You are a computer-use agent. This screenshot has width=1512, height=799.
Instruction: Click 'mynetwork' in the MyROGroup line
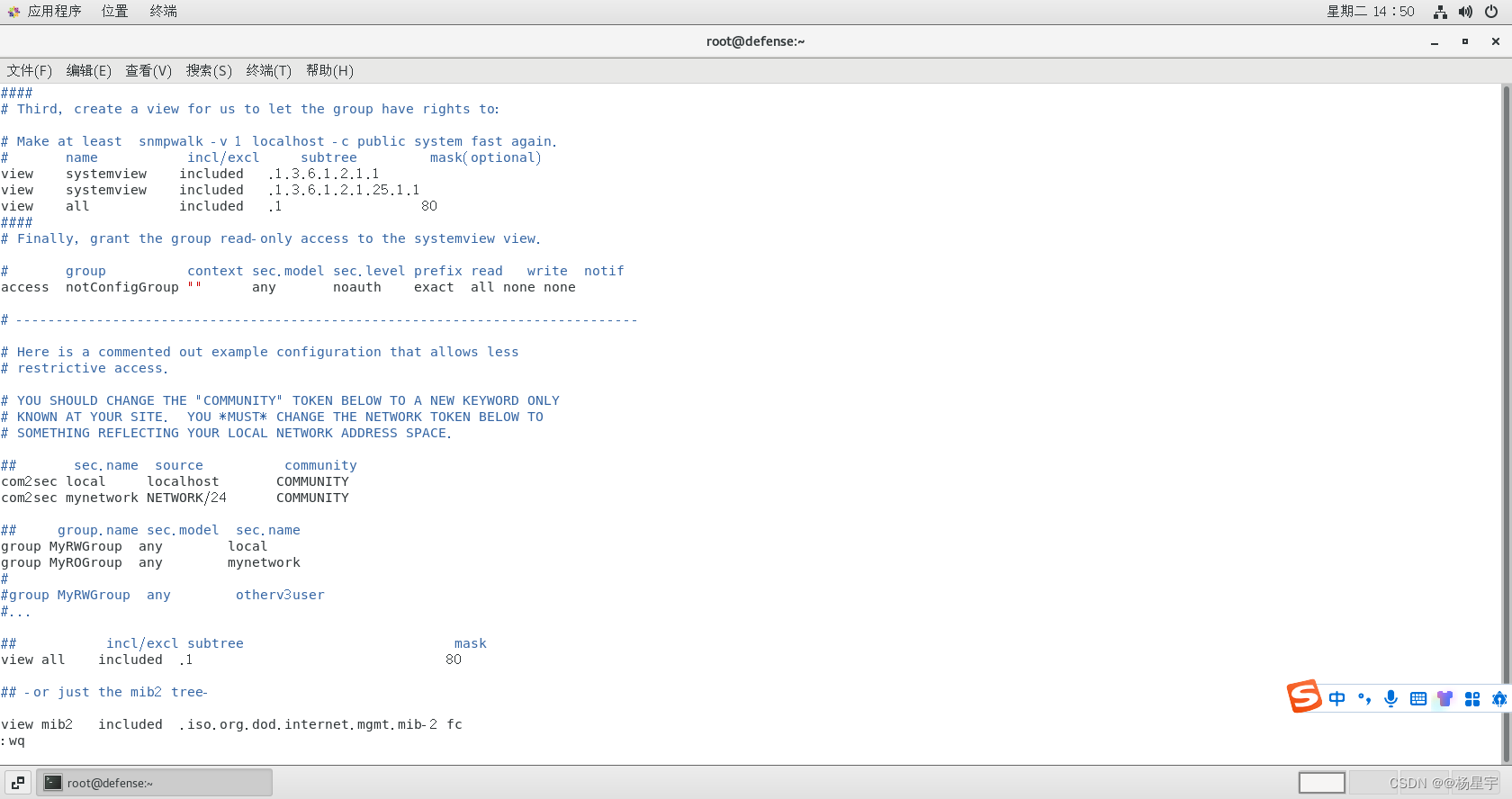[x=264, y=562]
